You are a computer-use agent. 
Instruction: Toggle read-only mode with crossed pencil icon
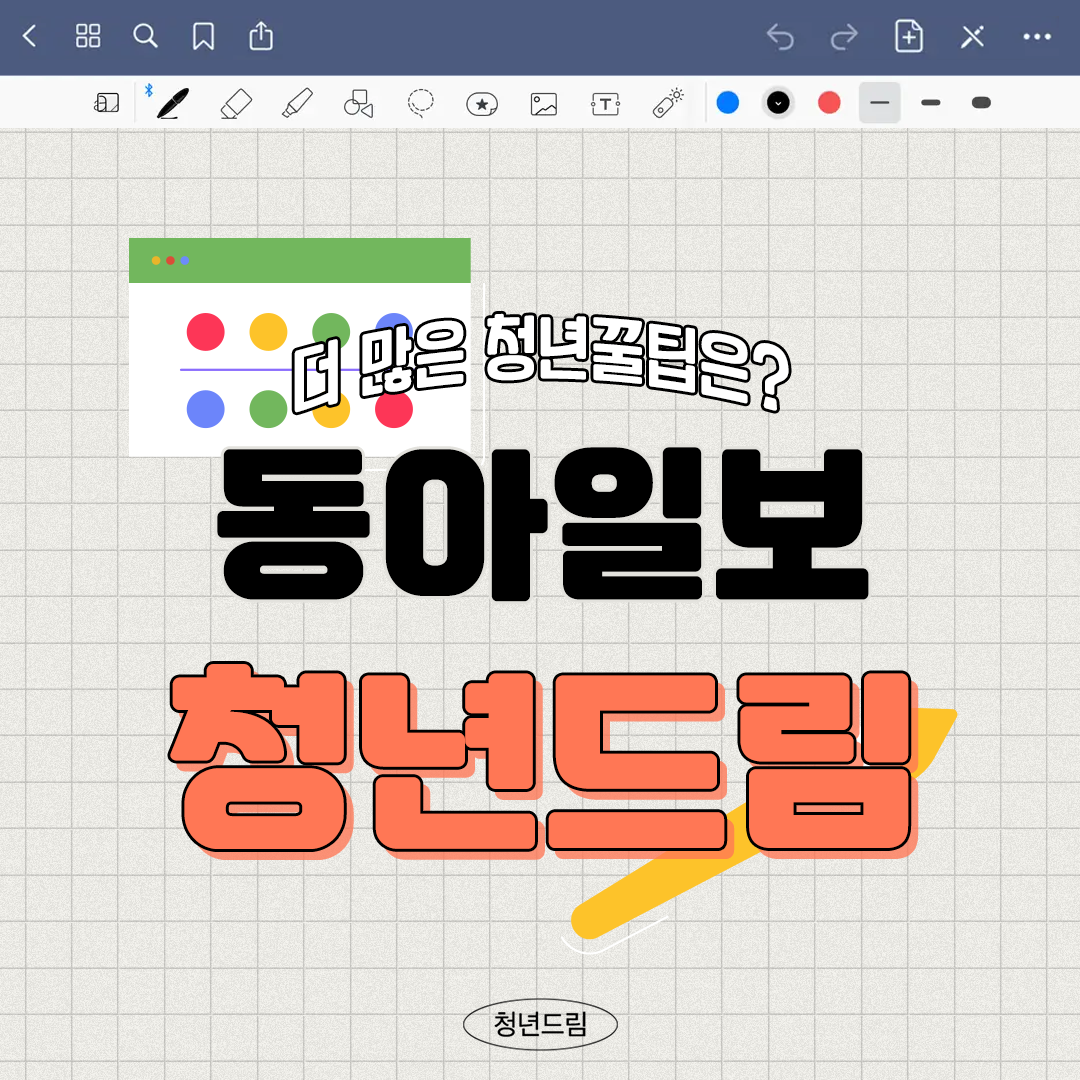click(x=972, y=37)
